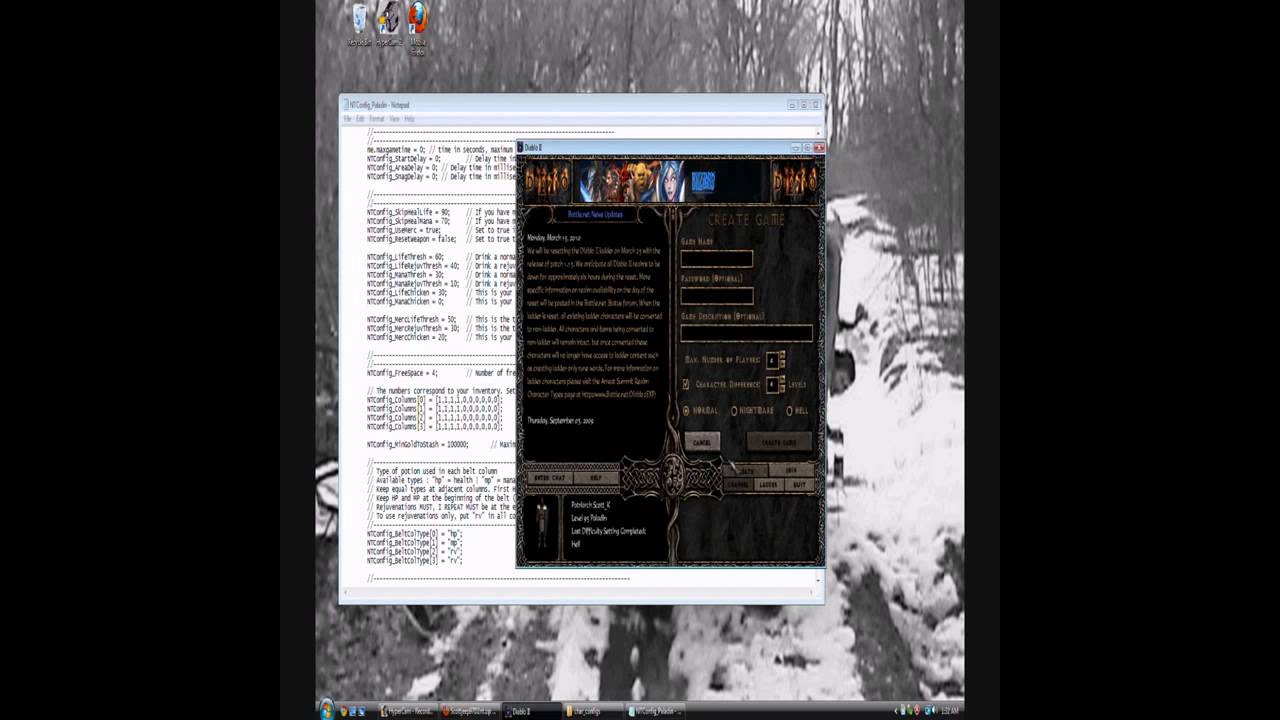Image resolution: width=1280 pixels, height=720 pixels.
Task: Click the Game Name input field
Action: [717, 259]
